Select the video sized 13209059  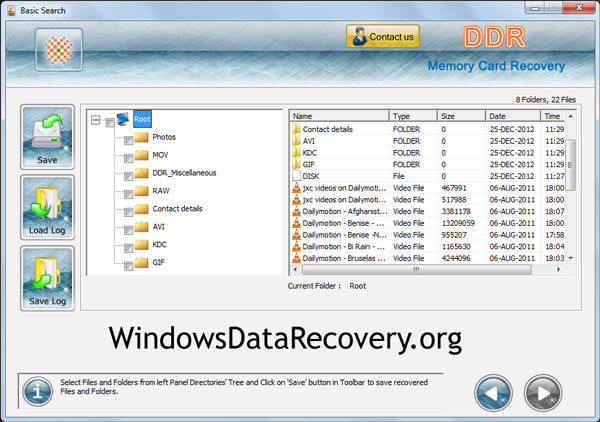coord(428,223)
